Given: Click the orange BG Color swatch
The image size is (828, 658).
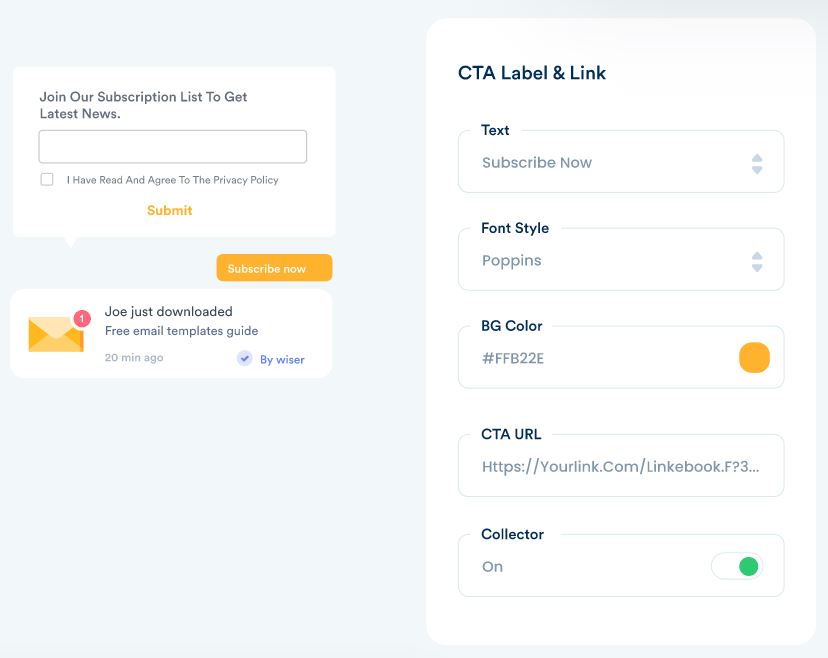Looking at the screenshot, I should [754, 358].
